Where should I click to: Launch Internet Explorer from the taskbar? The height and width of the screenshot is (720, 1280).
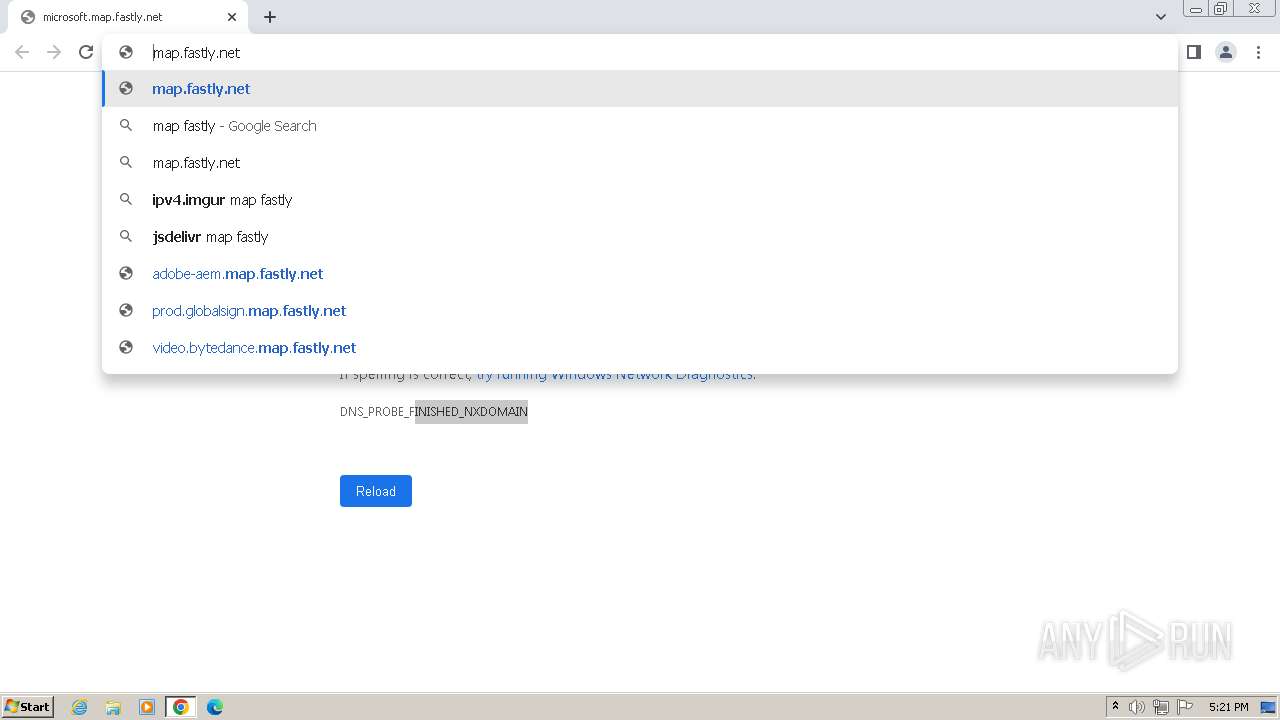[80, 707]
